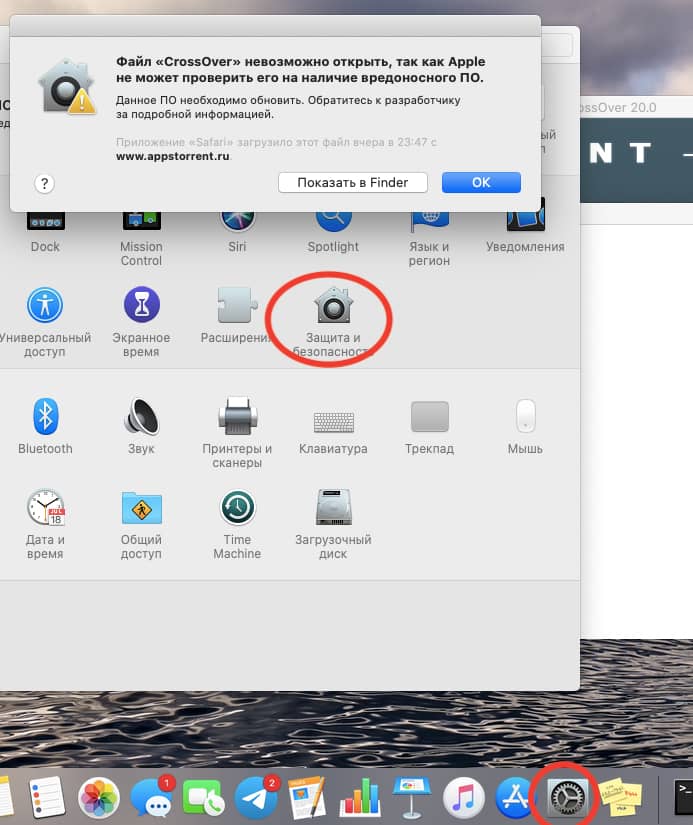Viewport: 693px width, 825px height.
Task: Open Мышь preferences
Action: (525, 426)
